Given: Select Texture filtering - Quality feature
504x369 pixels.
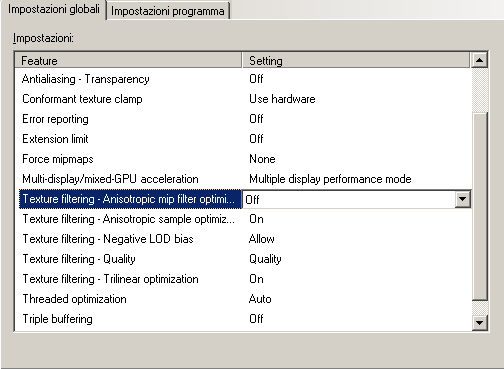Looking at the screenshot, I should tap(79, 259).
